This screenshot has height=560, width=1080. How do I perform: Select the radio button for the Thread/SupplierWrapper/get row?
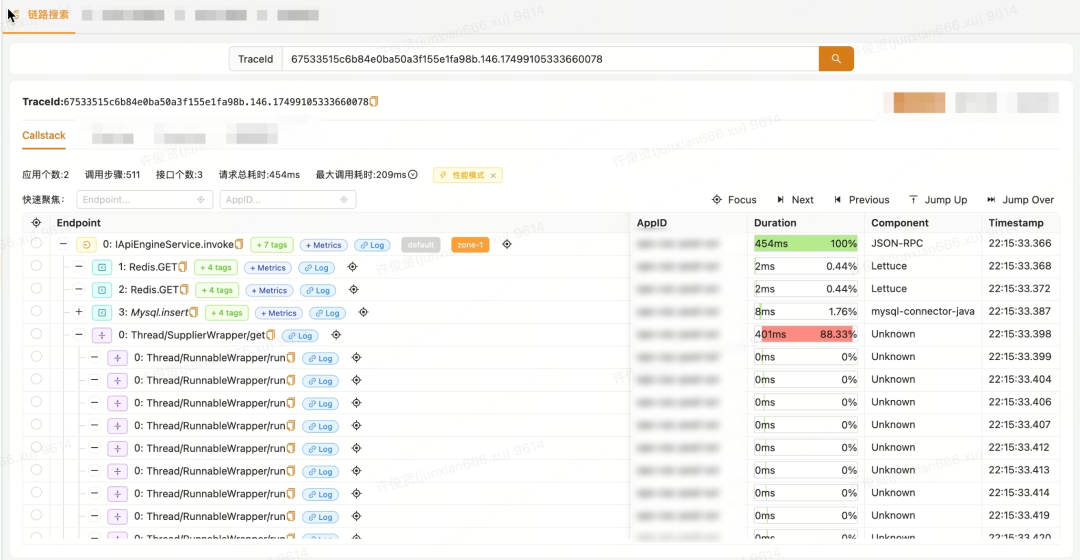click(x=37, y=333)
